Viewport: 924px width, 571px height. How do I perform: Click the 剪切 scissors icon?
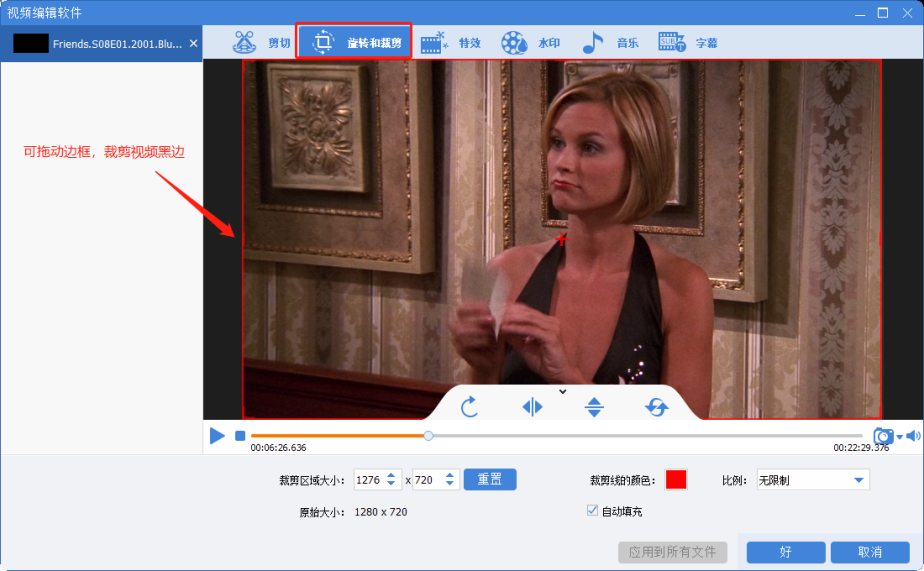244,42
